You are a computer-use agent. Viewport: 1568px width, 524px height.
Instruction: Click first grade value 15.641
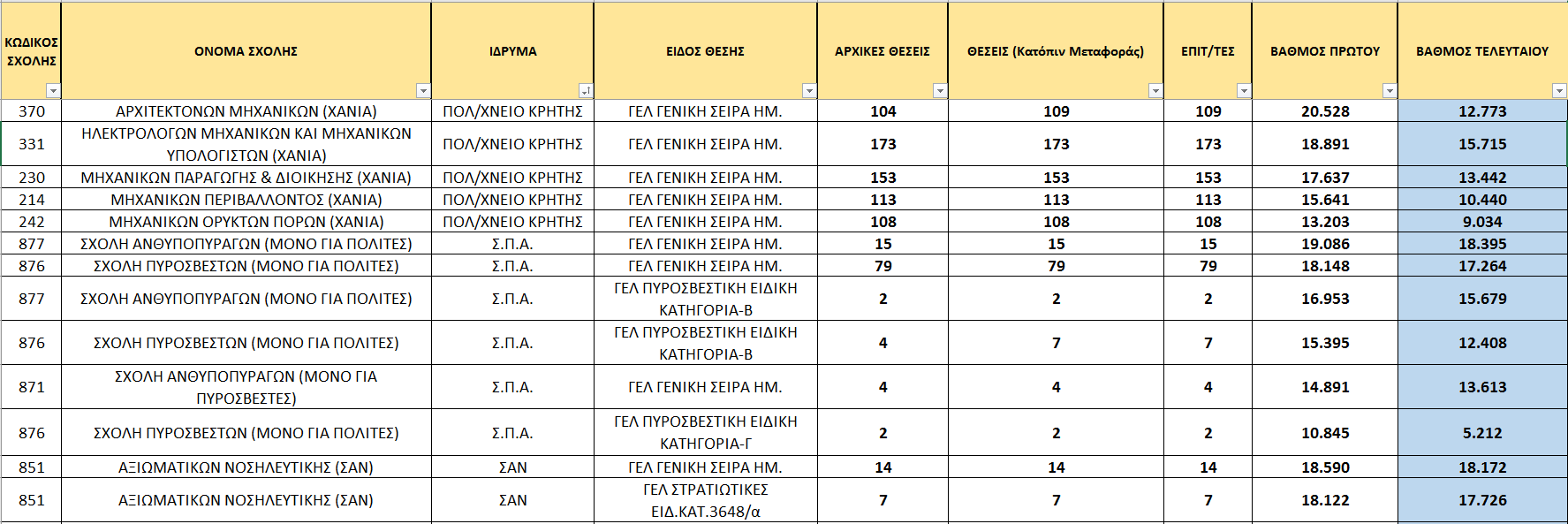coord(1325,200)
